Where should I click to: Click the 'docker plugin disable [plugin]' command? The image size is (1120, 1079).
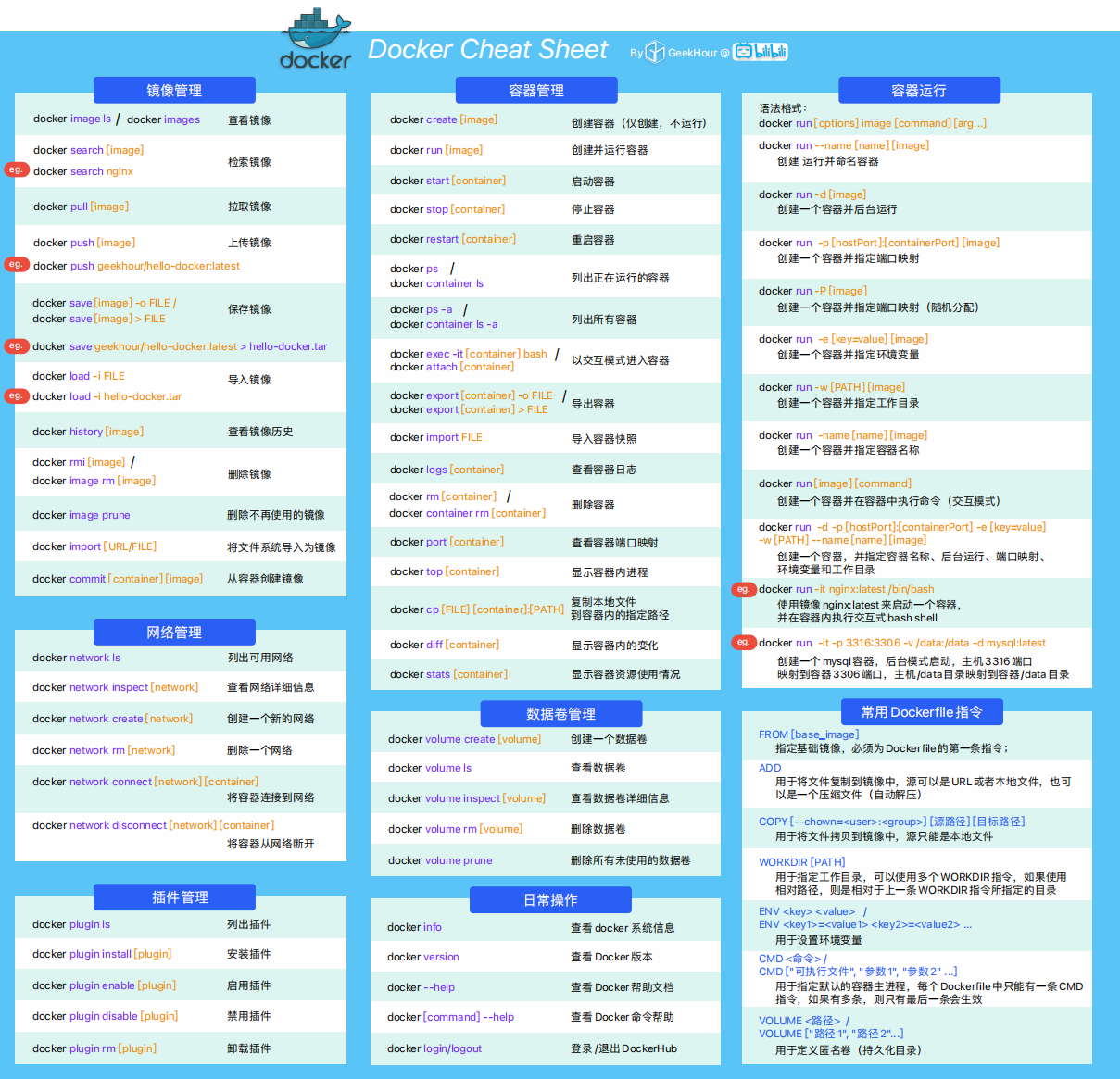pos(105,1016)
